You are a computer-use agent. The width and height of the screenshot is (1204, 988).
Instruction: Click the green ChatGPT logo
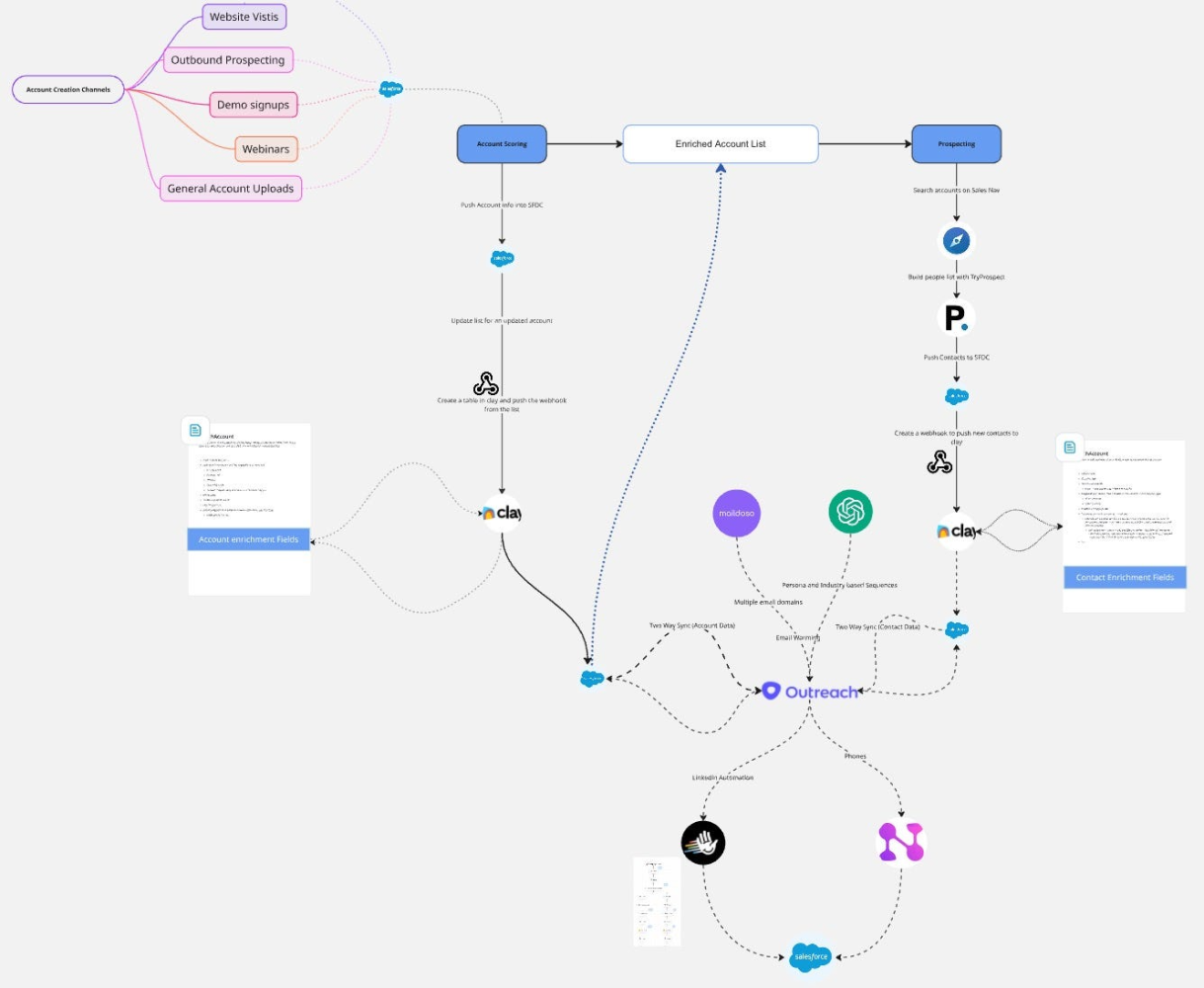click(850, 512)
